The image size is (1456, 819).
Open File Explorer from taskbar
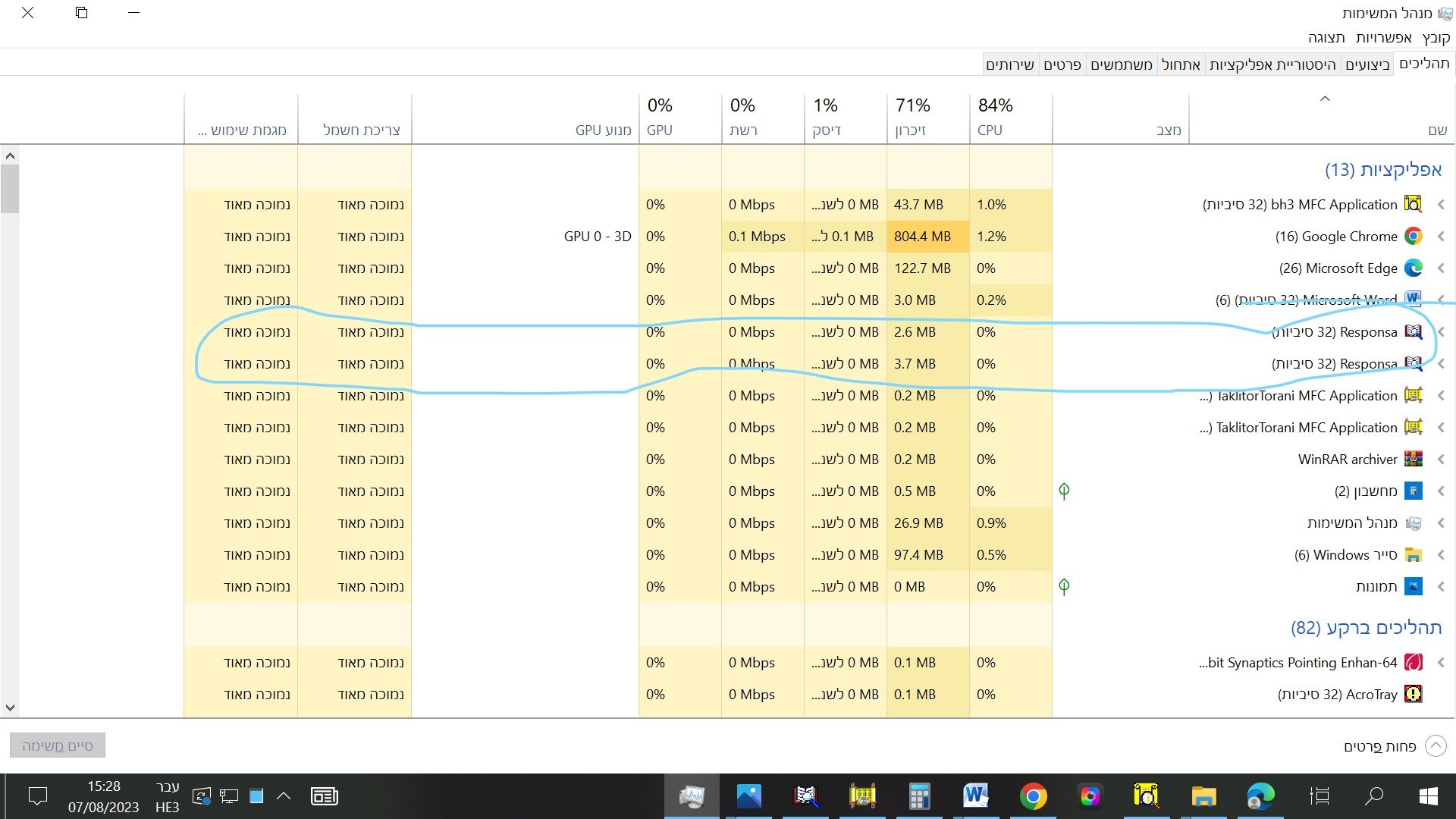1203,796
